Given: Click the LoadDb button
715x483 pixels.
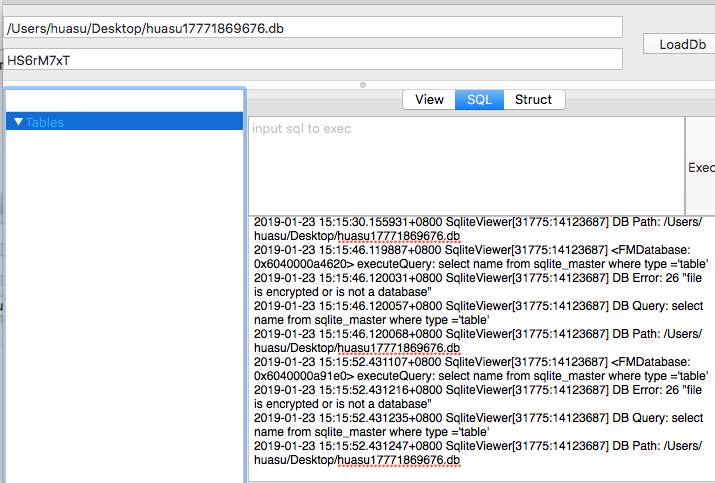Looking at the screenshot, I should (x=681, y=44).
